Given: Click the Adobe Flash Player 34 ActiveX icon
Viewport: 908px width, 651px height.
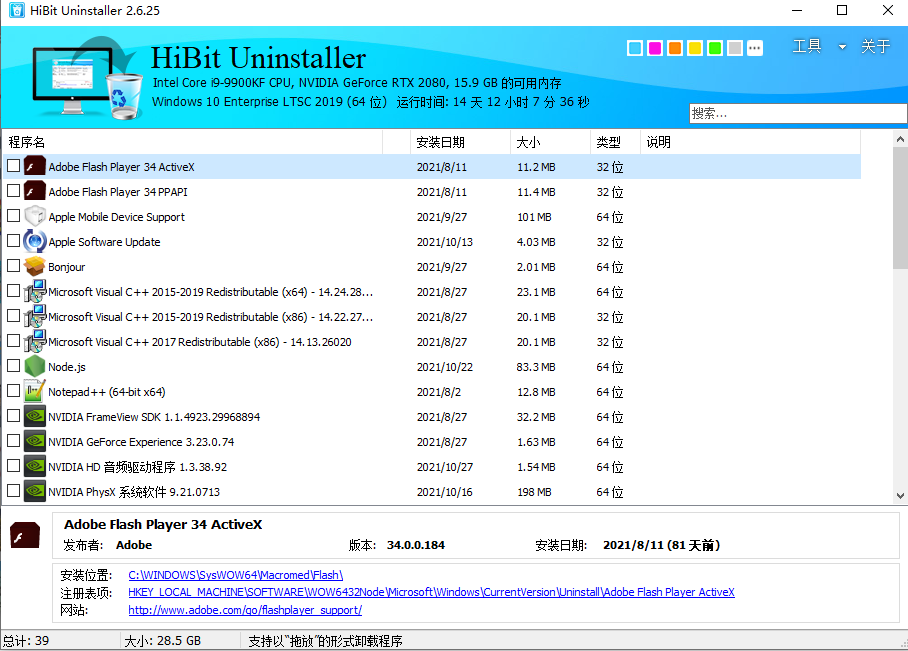Looking at the screenshot, I should (x=35, y=166).
